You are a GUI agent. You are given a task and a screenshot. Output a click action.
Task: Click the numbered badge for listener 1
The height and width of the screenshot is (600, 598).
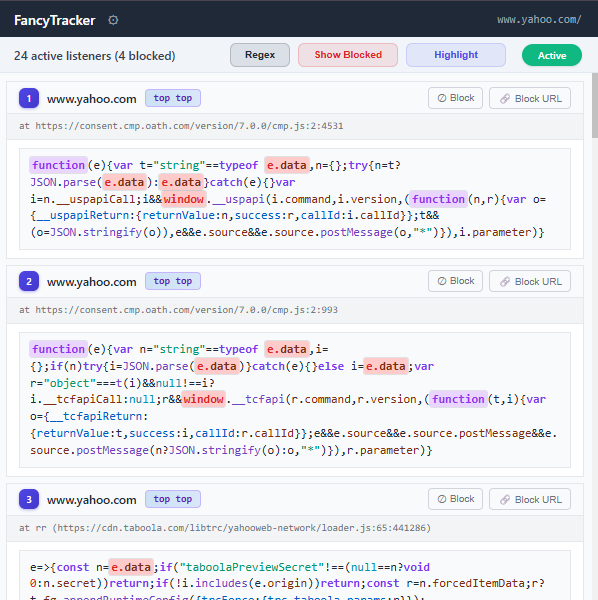click(29, 98)
